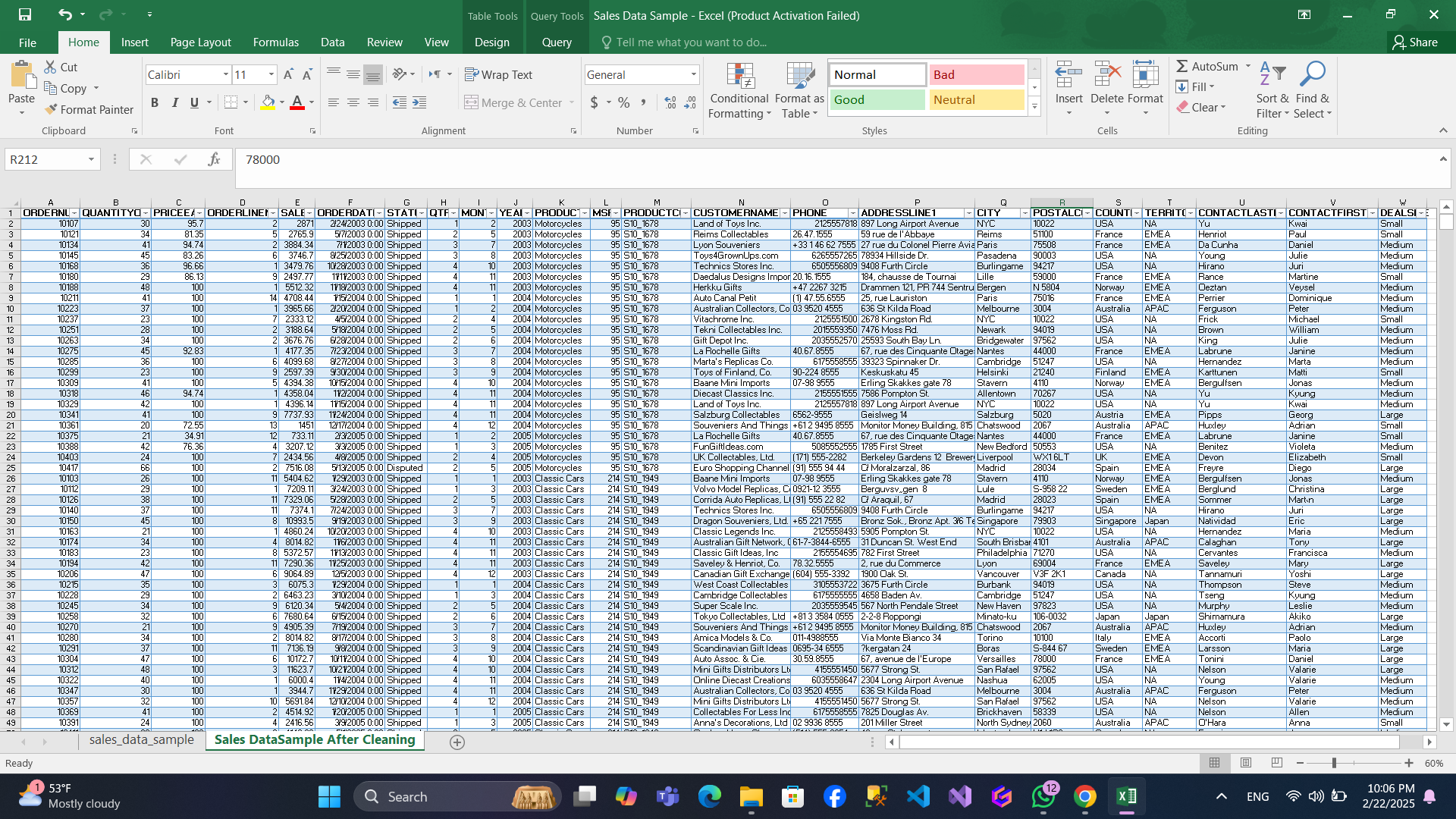Click Increase Indent icon
Viewport: 1456px width, 819px height.
(x=419, y=102)
